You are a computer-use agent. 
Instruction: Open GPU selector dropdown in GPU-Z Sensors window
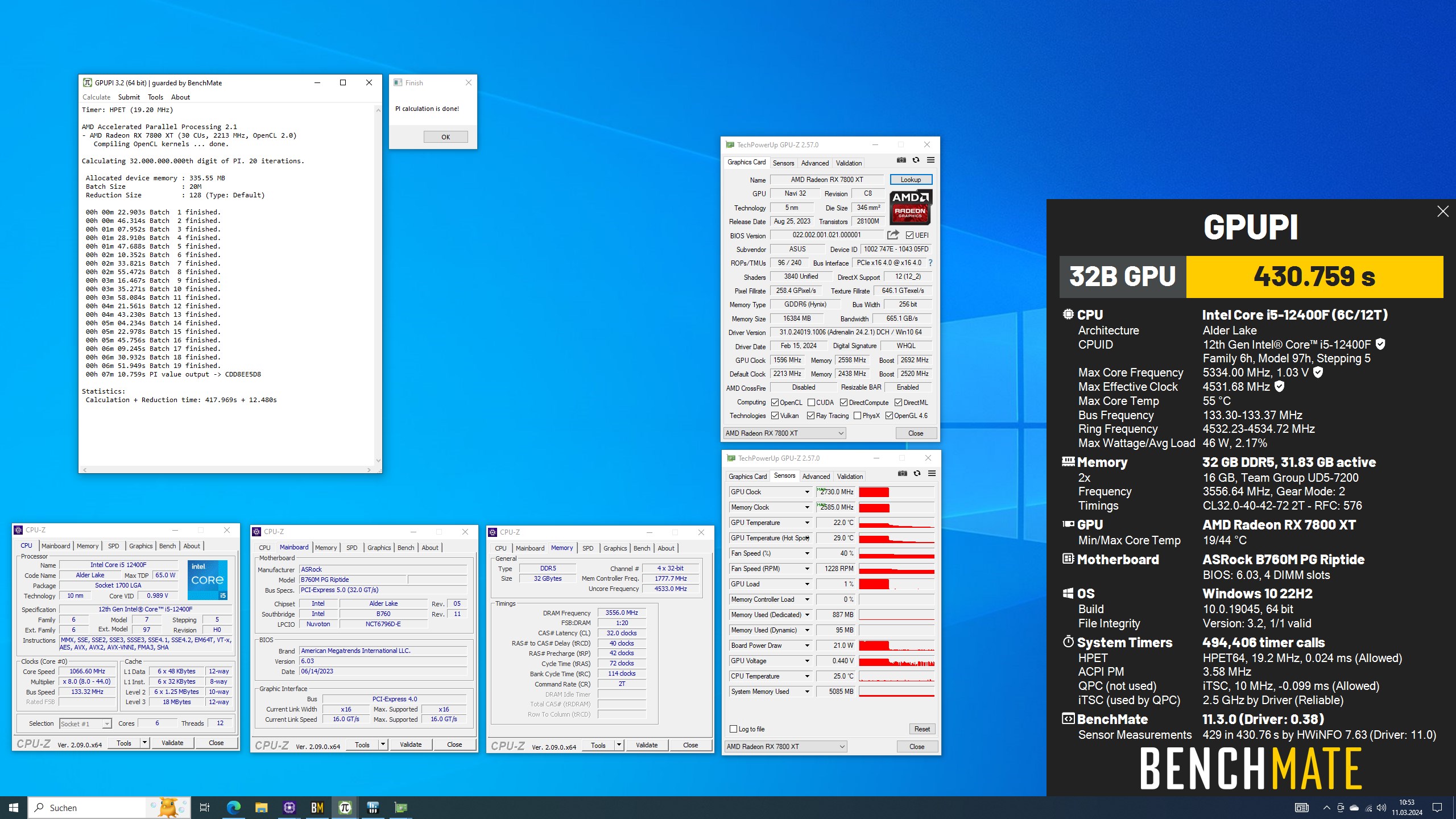(785, 747)
